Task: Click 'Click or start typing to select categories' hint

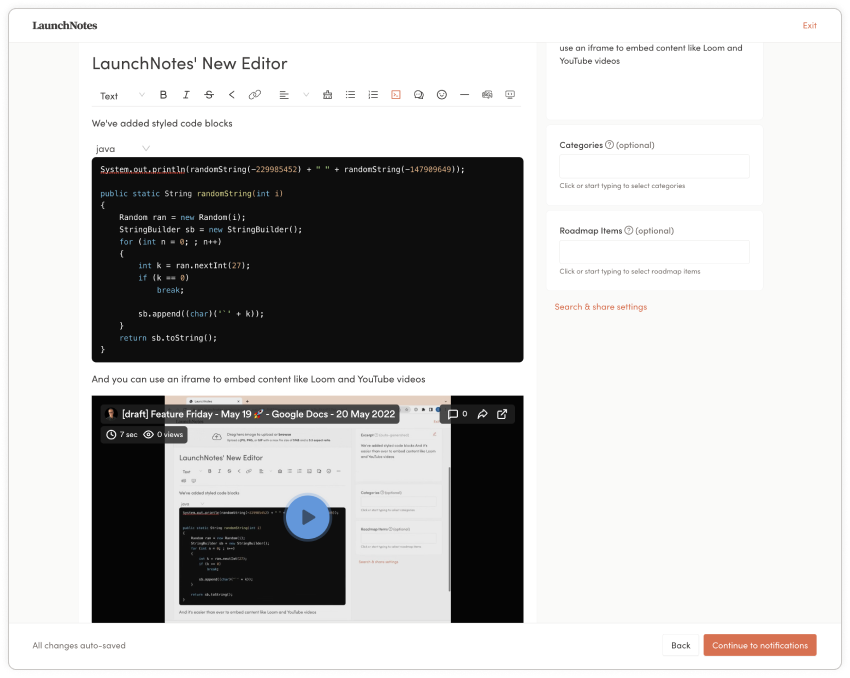Action: 622,186
